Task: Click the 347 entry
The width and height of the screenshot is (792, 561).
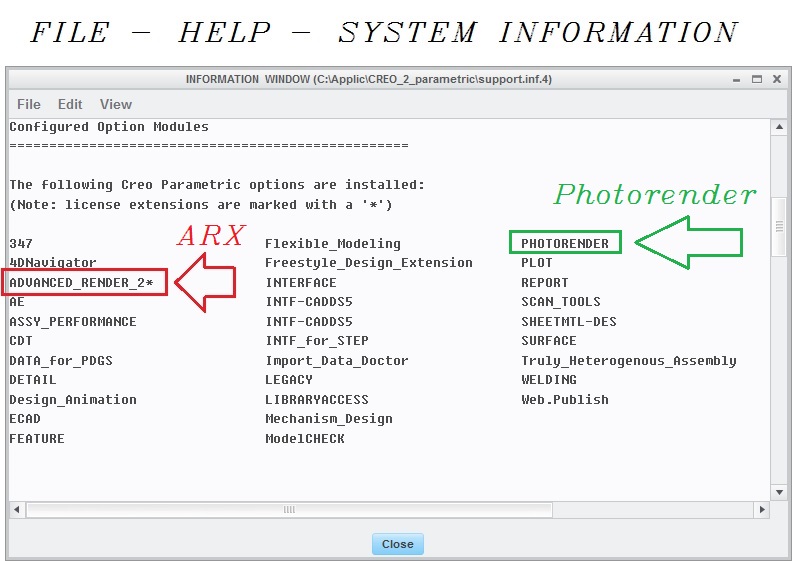Action: [x=21, y=243]
